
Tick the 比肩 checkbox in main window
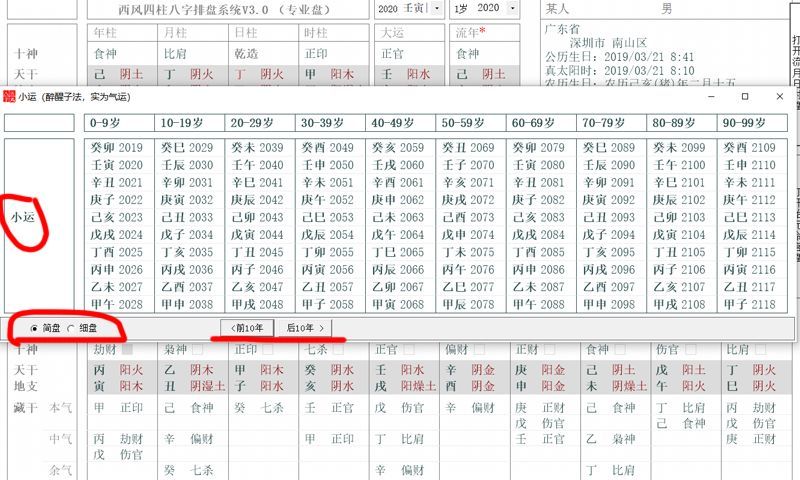click(x=760, y=349)
